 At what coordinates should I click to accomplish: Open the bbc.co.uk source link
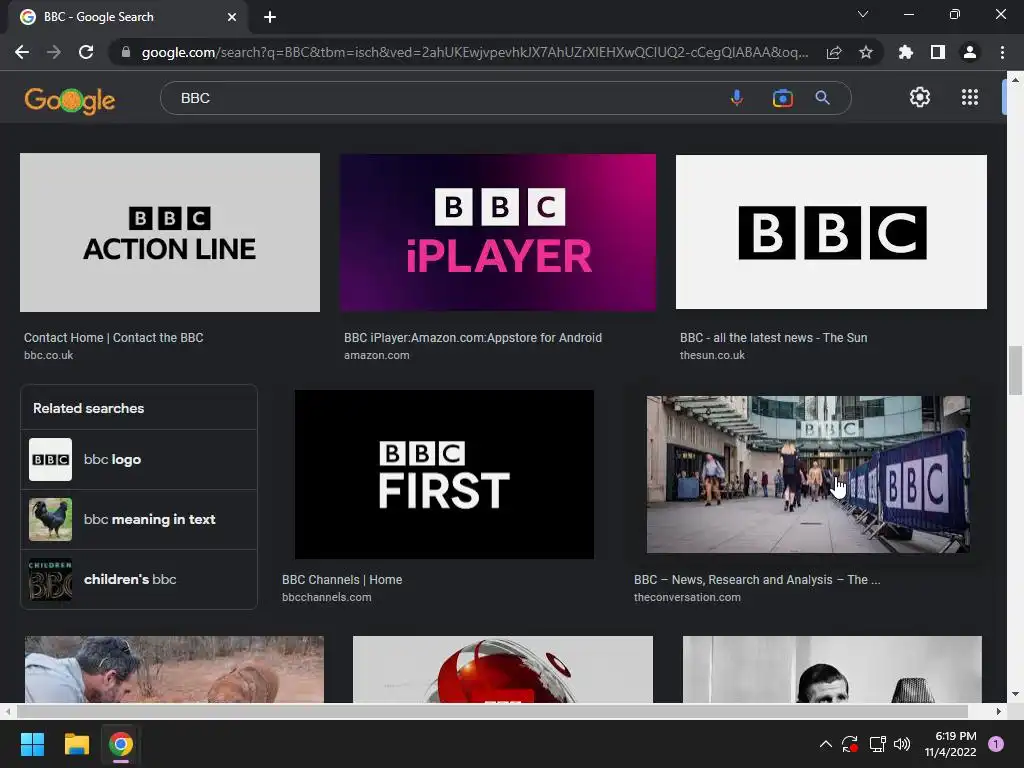[x=48, y=355]
